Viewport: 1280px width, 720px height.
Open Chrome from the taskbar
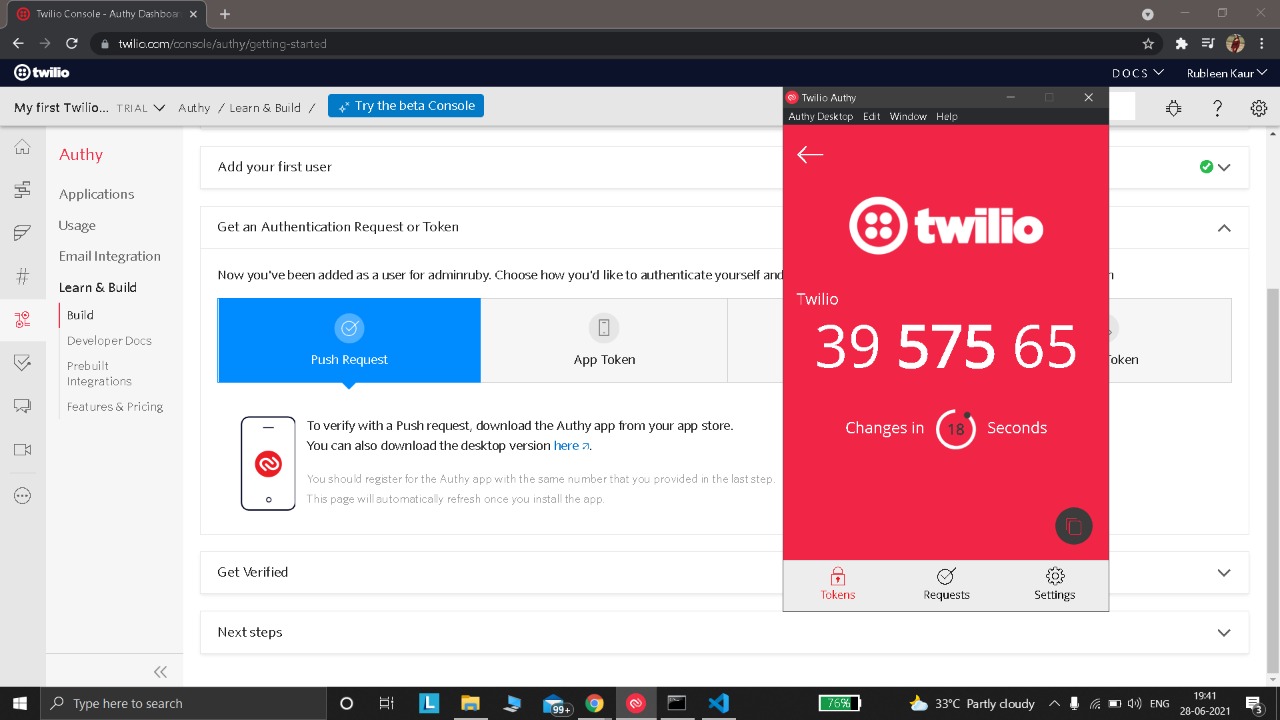(x=594, y=703)
